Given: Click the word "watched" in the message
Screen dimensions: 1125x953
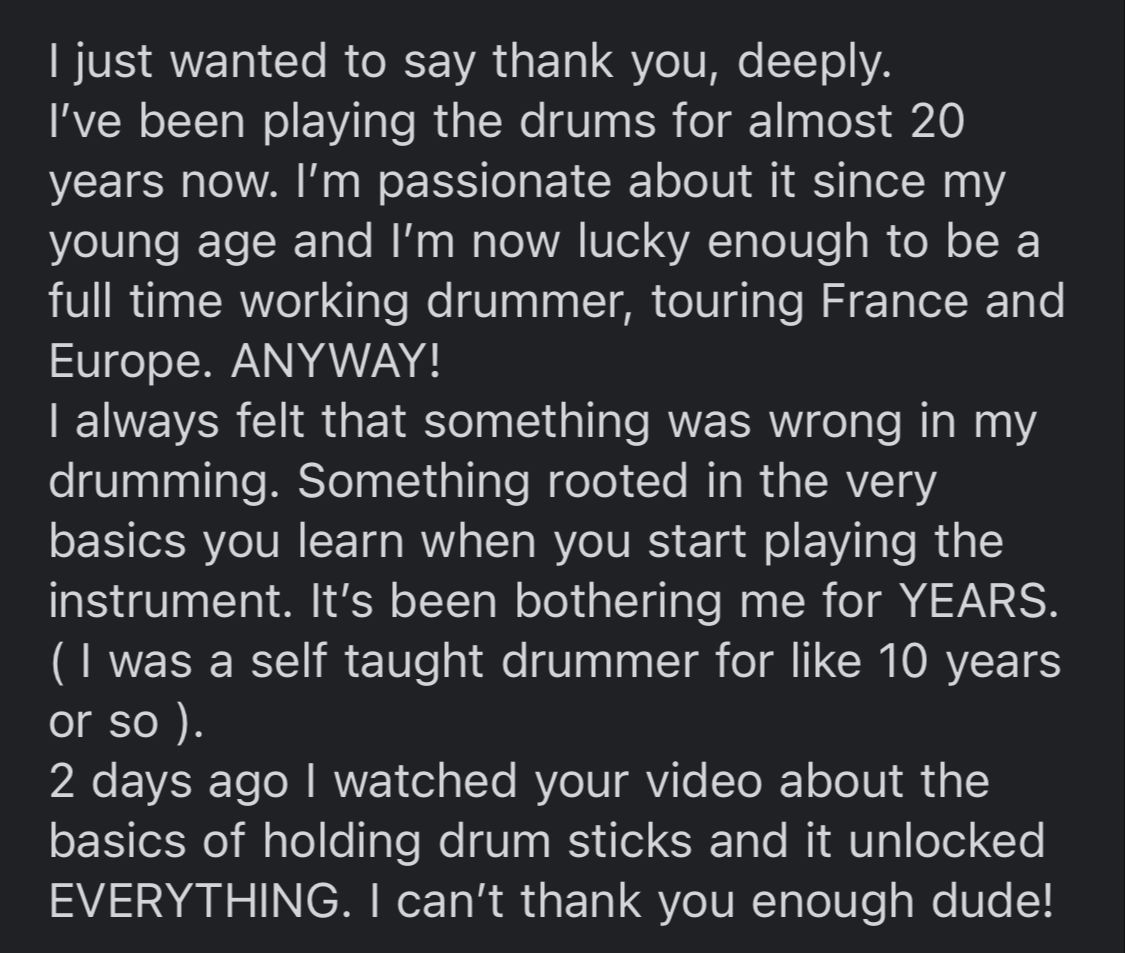Looking at the screenshot, I should click(x=425, y=780).
